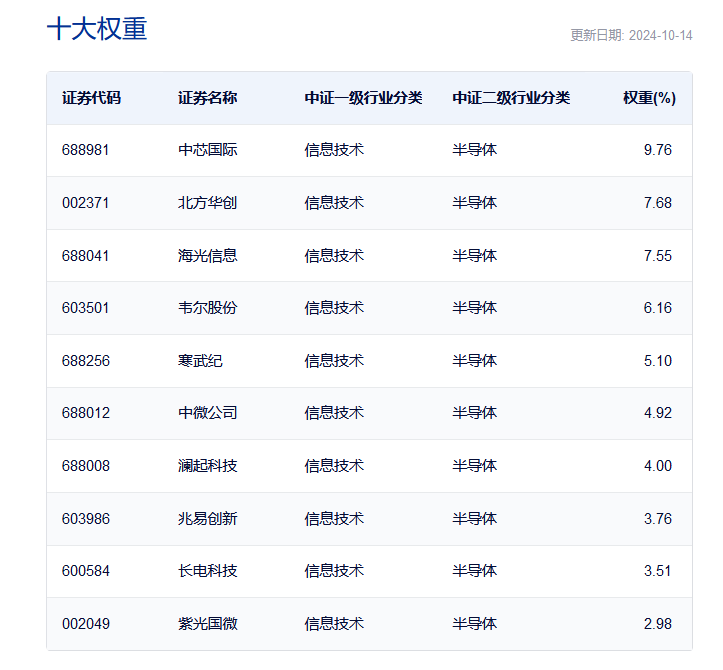Image resolution: width=723 pixels, height=670 pixels.
Task: Select security name 兆易创新
Action: click(207, 519)
